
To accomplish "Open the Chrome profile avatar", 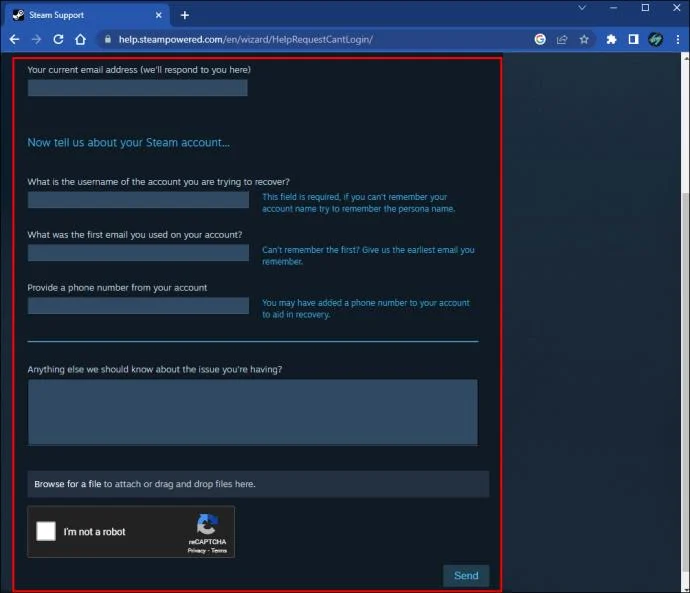I will (x=655, y=40).
